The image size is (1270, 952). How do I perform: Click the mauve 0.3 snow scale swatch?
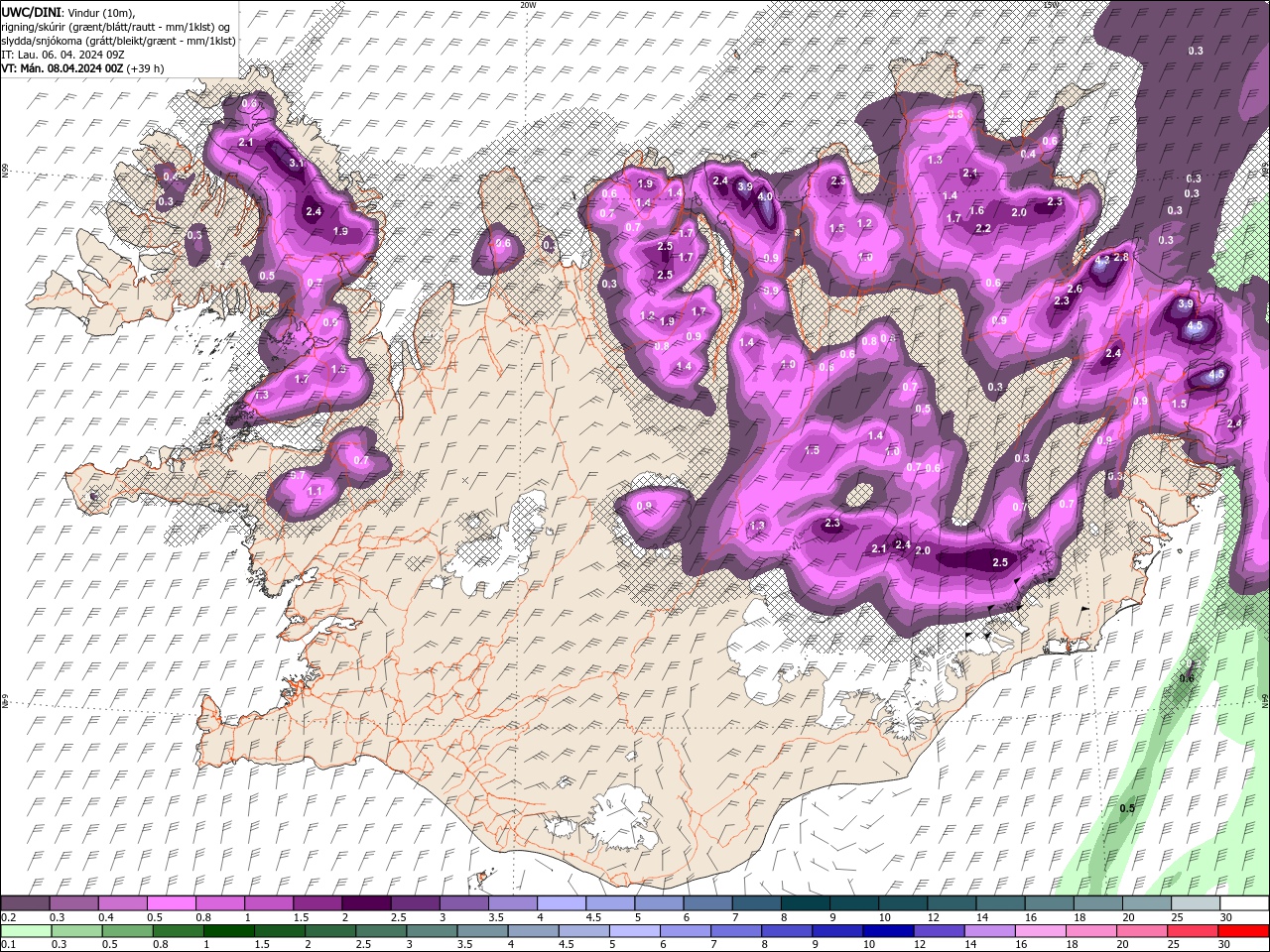click(74, 903)
